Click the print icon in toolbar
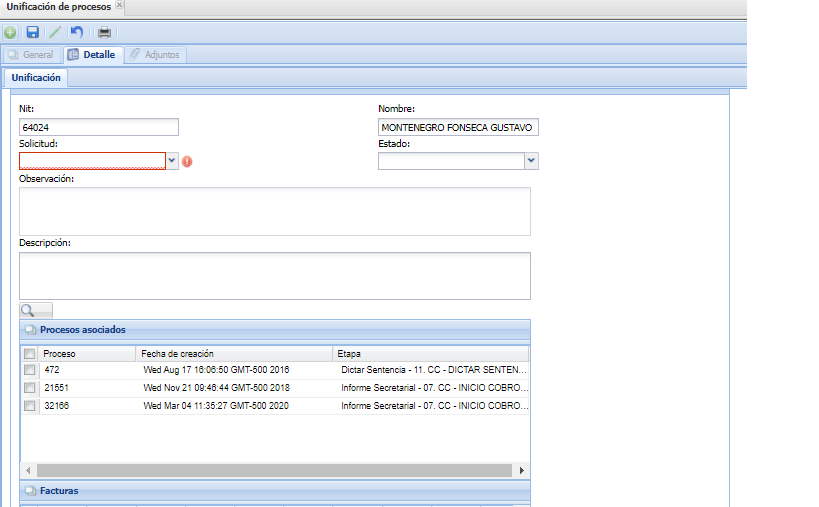 coord(104,32)
